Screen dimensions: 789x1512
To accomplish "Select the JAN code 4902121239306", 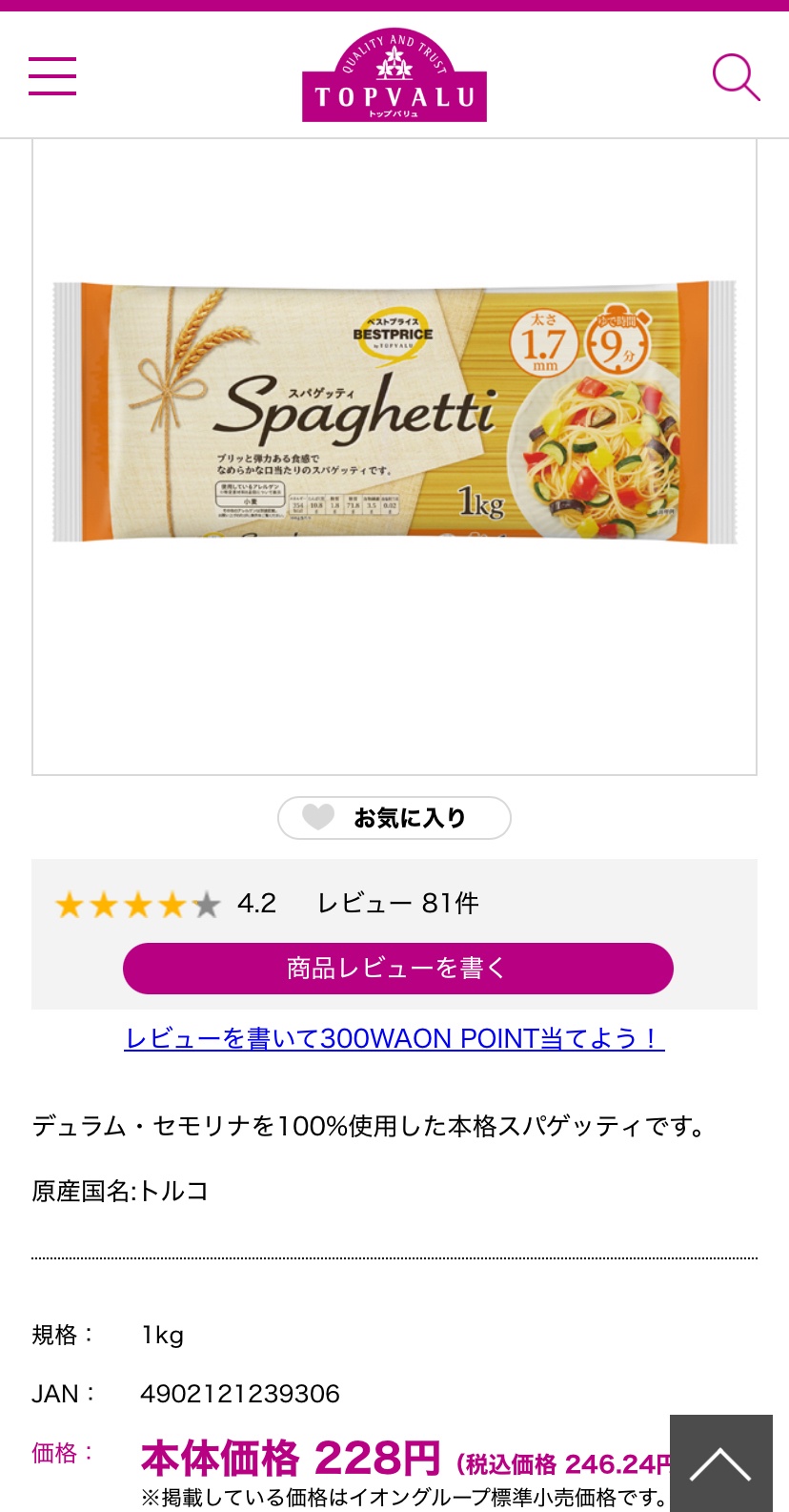I will click(239, 1394).
